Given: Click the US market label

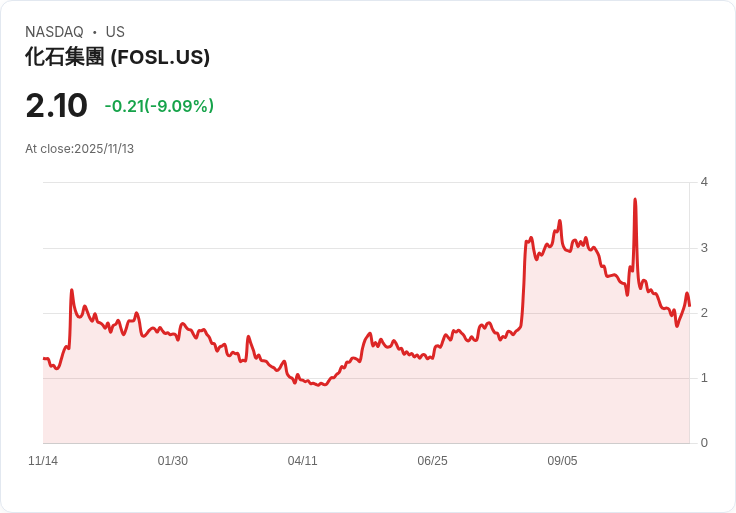Looking at the screenshot, I should point(115,32).
